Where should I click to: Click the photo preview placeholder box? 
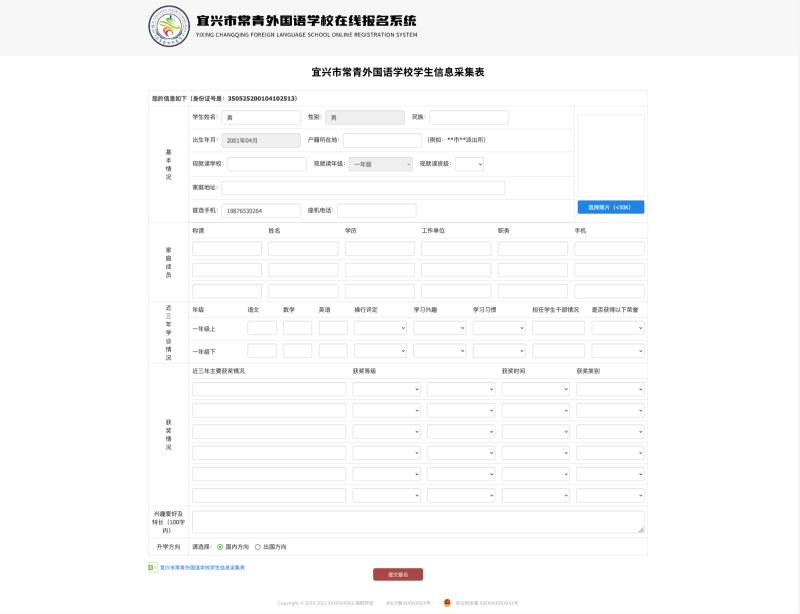(x=611, y=155)
